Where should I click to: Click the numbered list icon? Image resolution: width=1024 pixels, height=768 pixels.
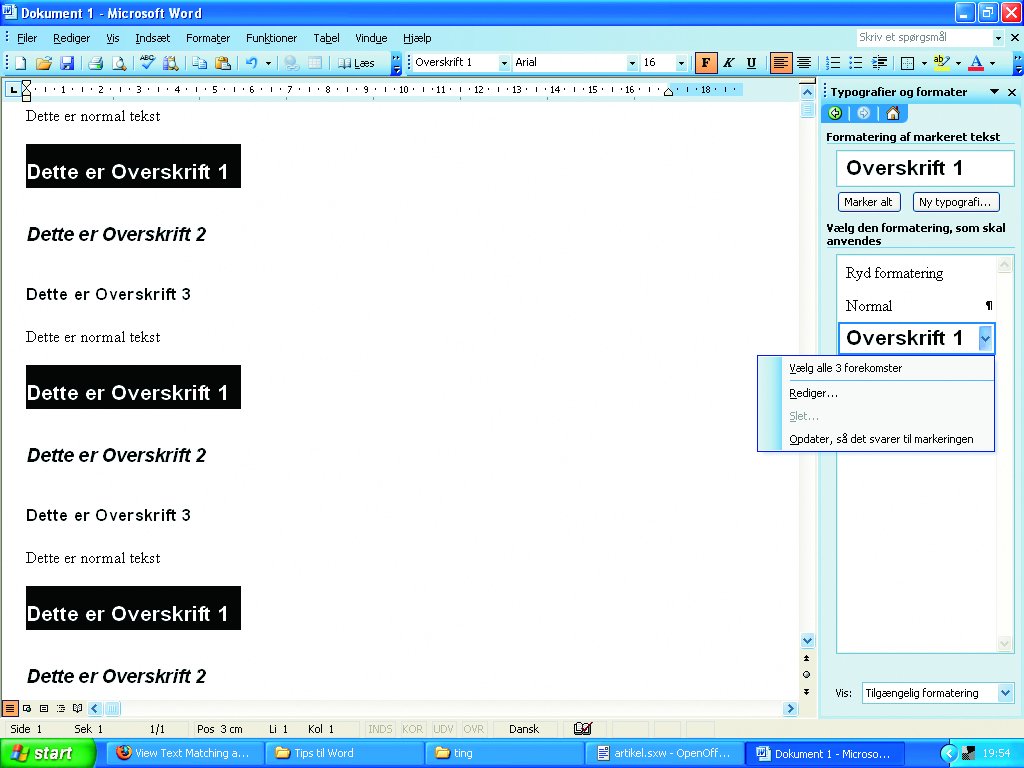[x=833, y=63]
